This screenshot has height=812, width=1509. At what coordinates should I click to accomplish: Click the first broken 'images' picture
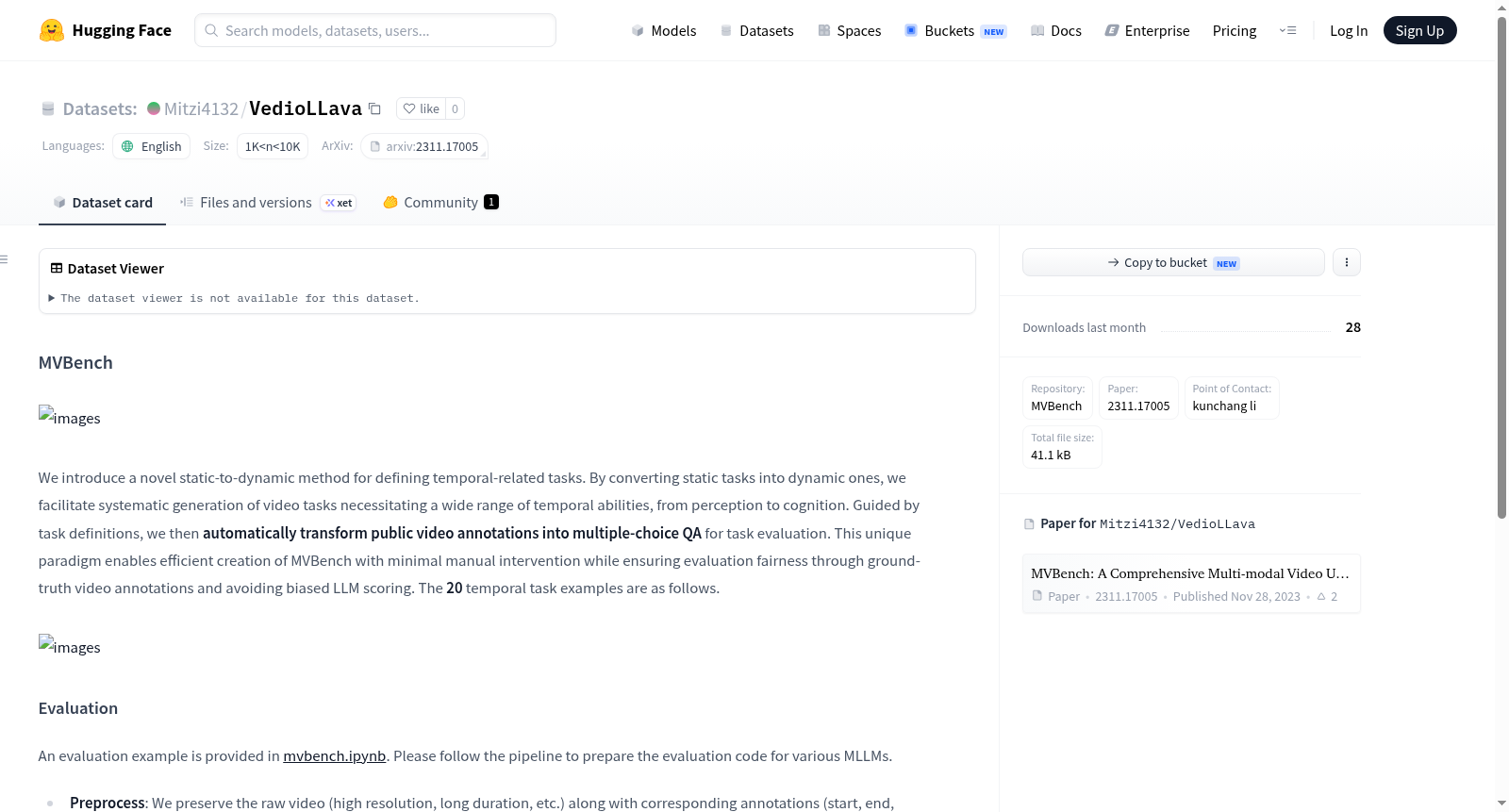point(70,417)
